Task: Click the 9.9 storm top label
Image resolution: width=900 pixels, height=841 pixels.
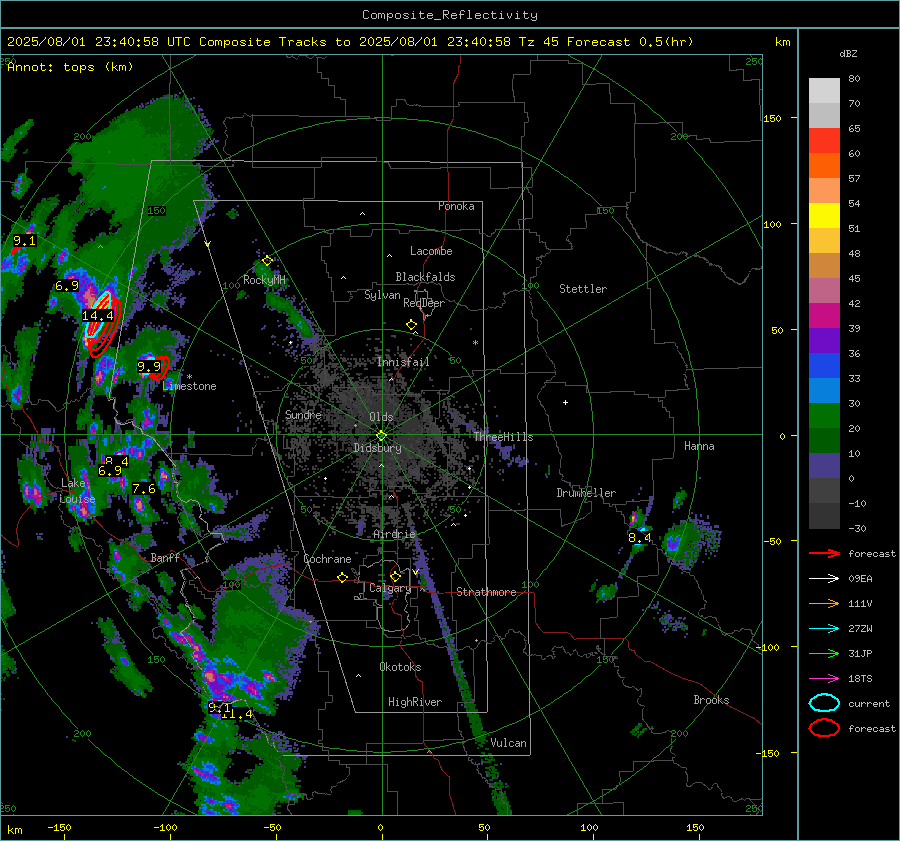Action: coord(149,366)
